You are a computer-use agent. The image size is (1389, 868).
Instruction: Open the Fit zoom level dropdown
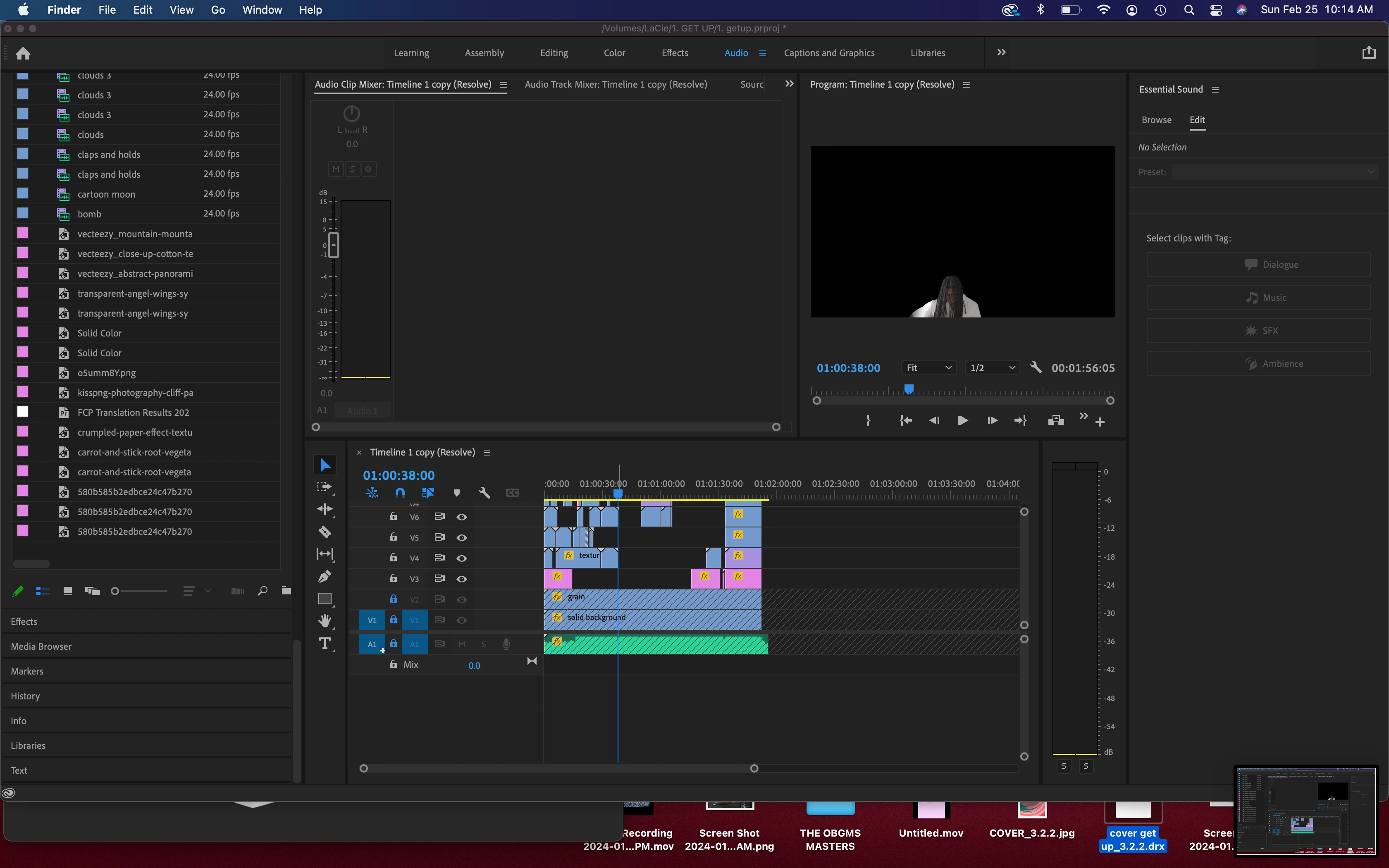(x=928, y=368)
